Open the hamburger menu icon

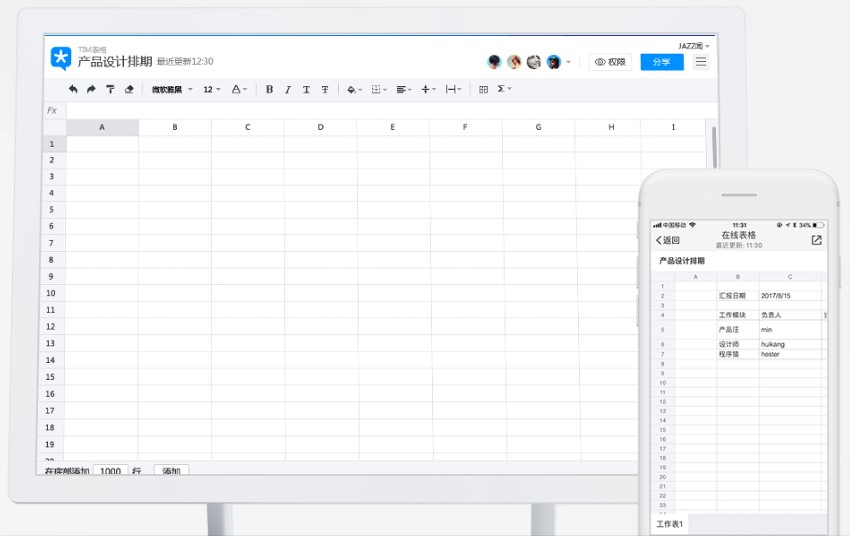click(701, 62)
